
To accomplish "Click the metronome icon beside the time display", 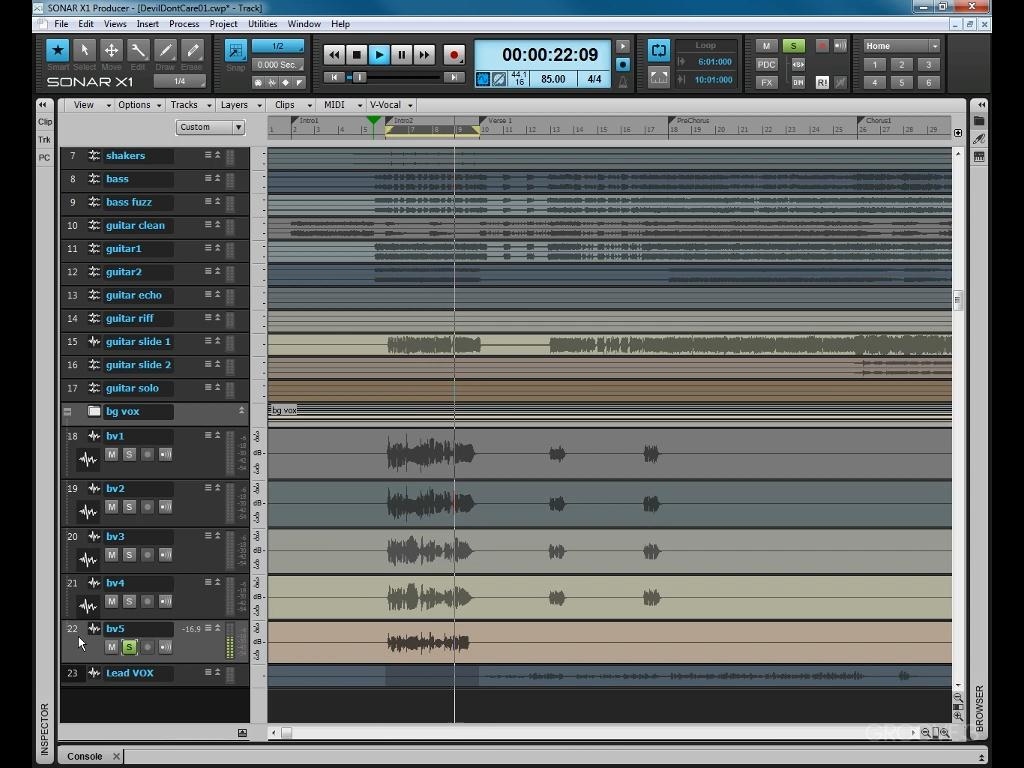I will pos(623,82).
